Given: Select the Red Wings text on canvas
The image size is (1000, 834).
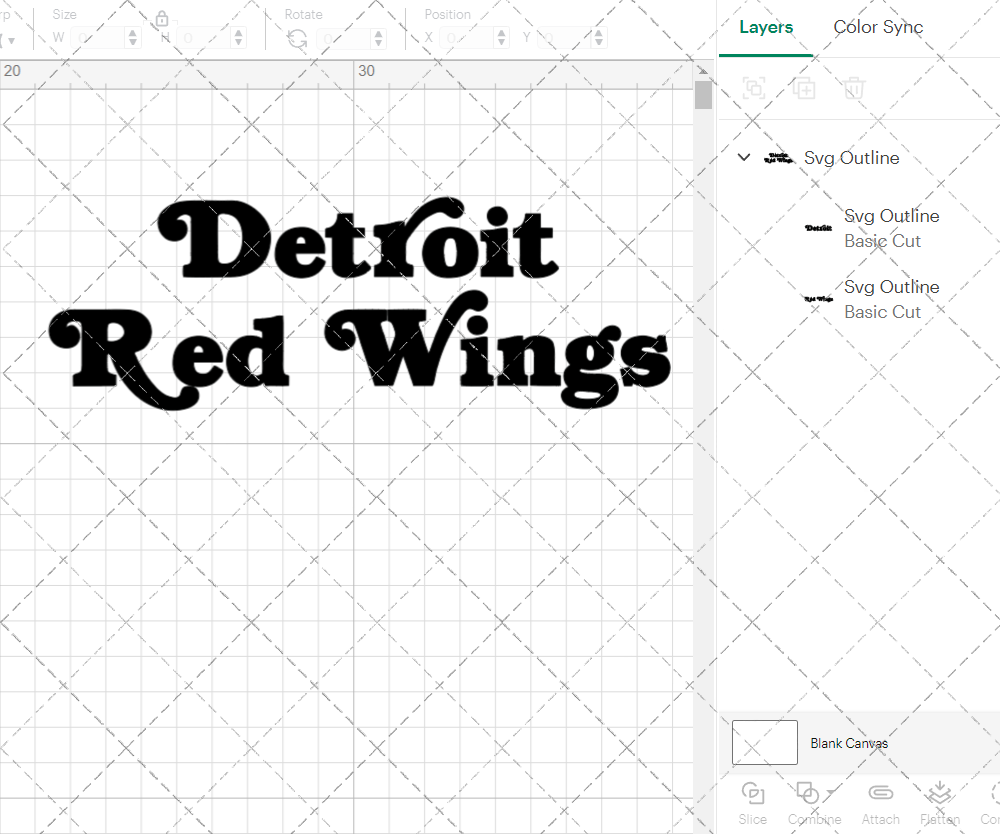Looking at the screenshot, I should pos(360,351).
